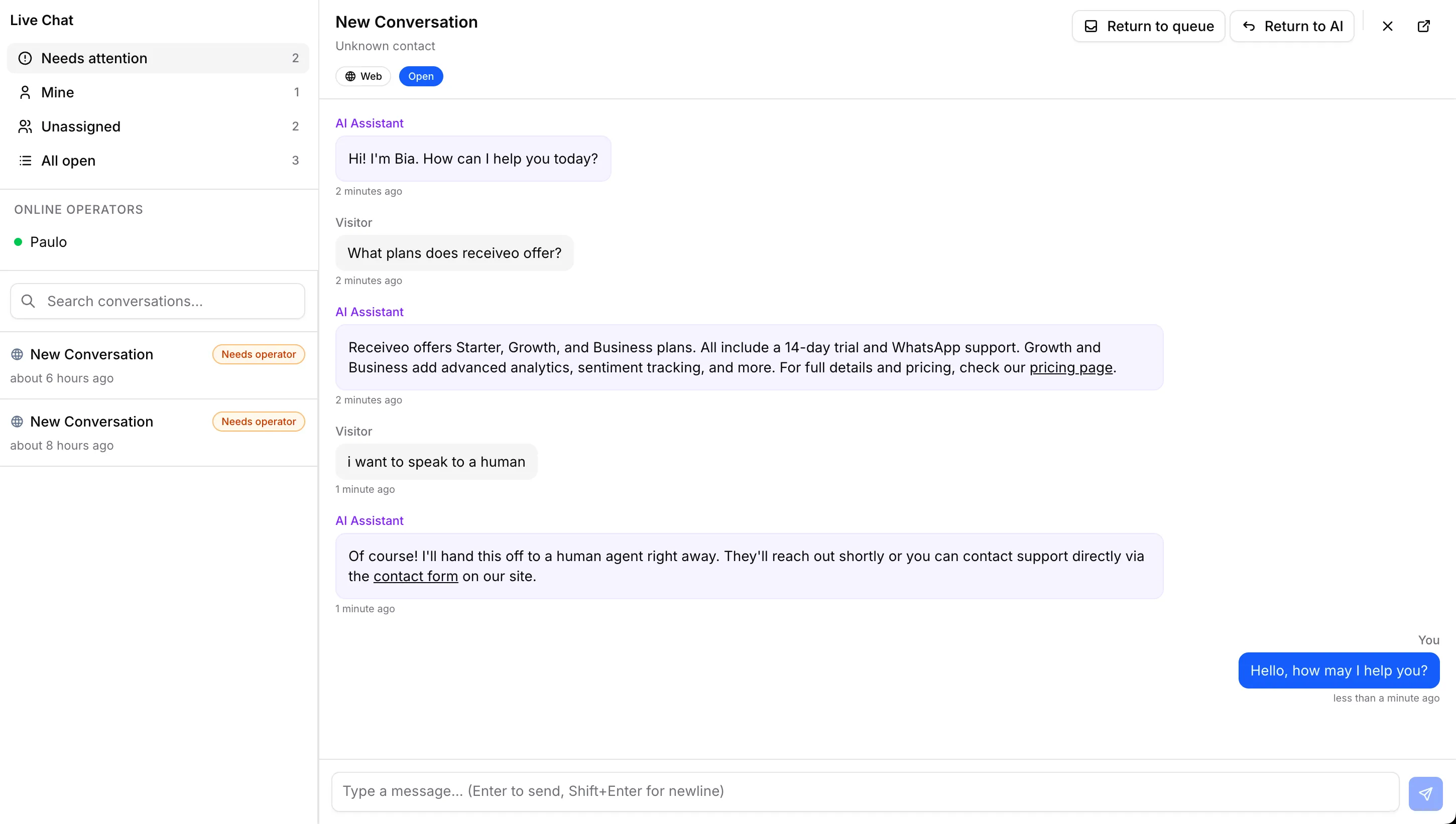Viewport: 1456px width, 824px height.
Task: Send the message using the paper plane icon
Action: 1425,793
